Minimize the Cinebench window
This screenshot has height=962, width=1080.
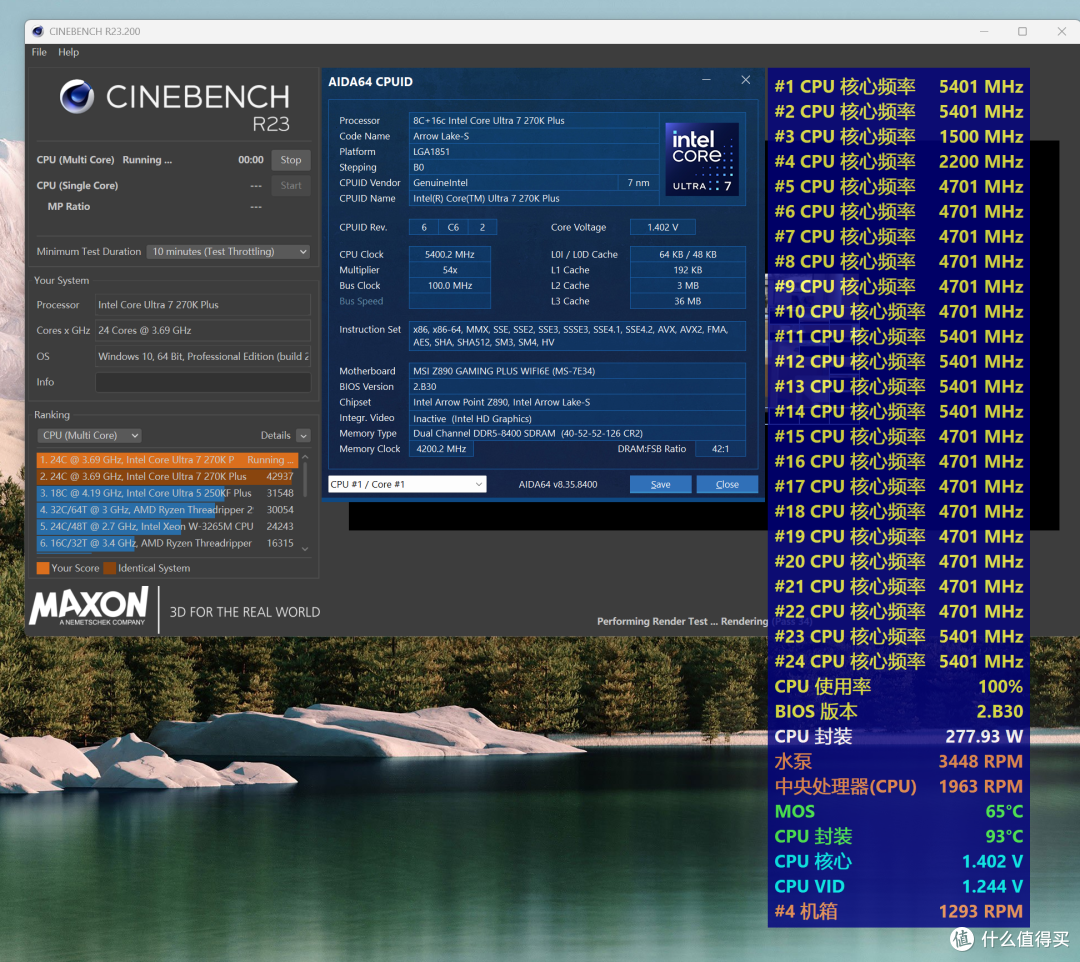(x=984, y=31)
